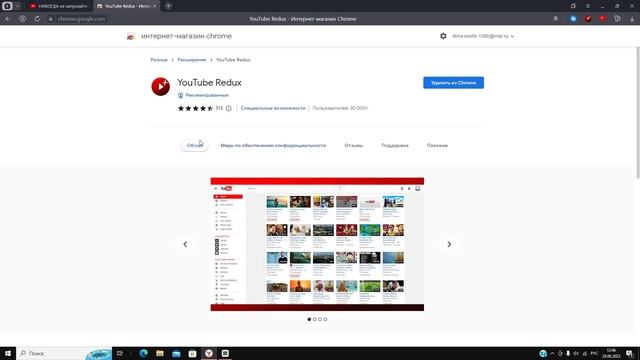The image size is (640, 360).
Task: Open the tab group dropdown arrow at top-left
Action: (18, 6)
